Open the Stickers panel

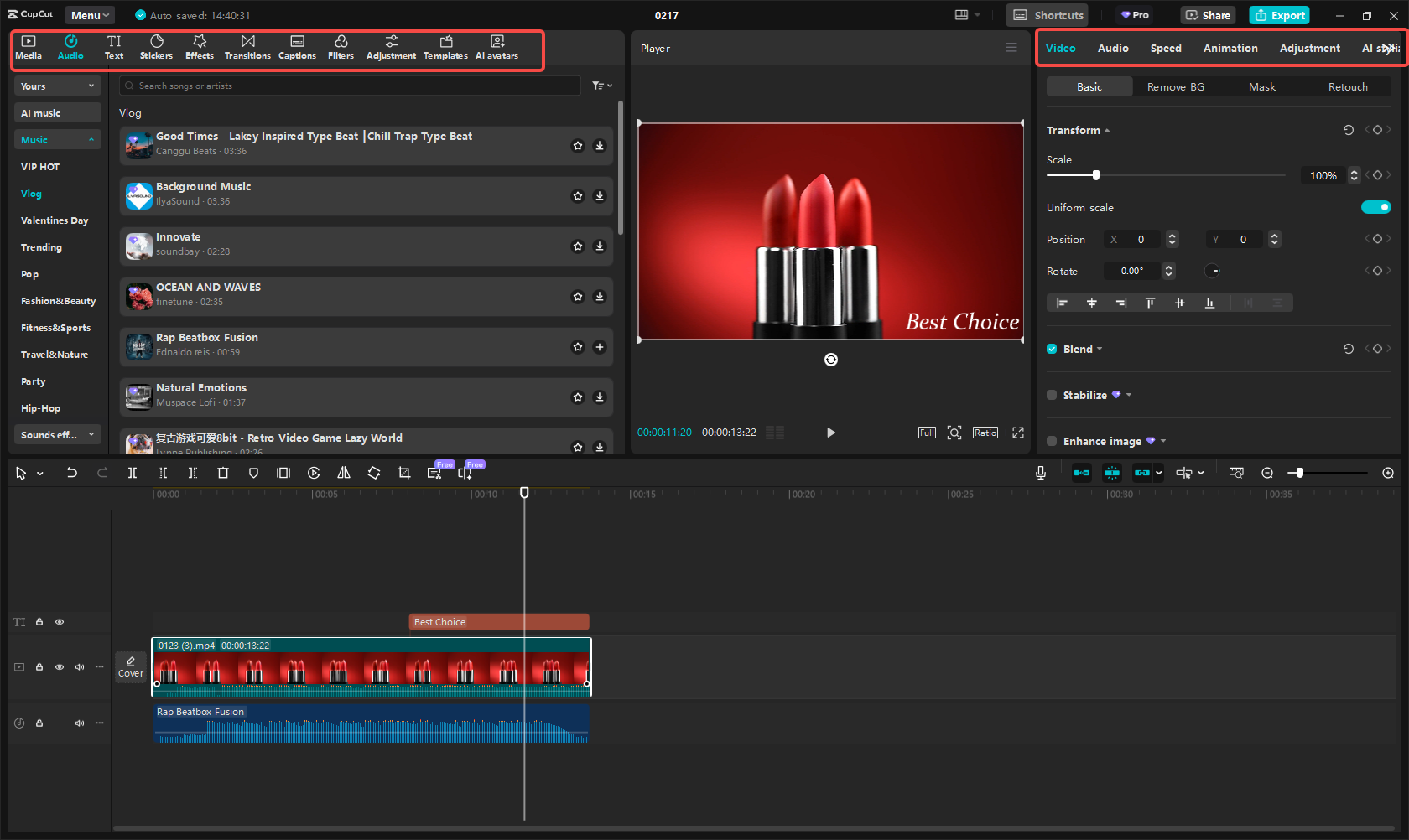coord(156,47)
